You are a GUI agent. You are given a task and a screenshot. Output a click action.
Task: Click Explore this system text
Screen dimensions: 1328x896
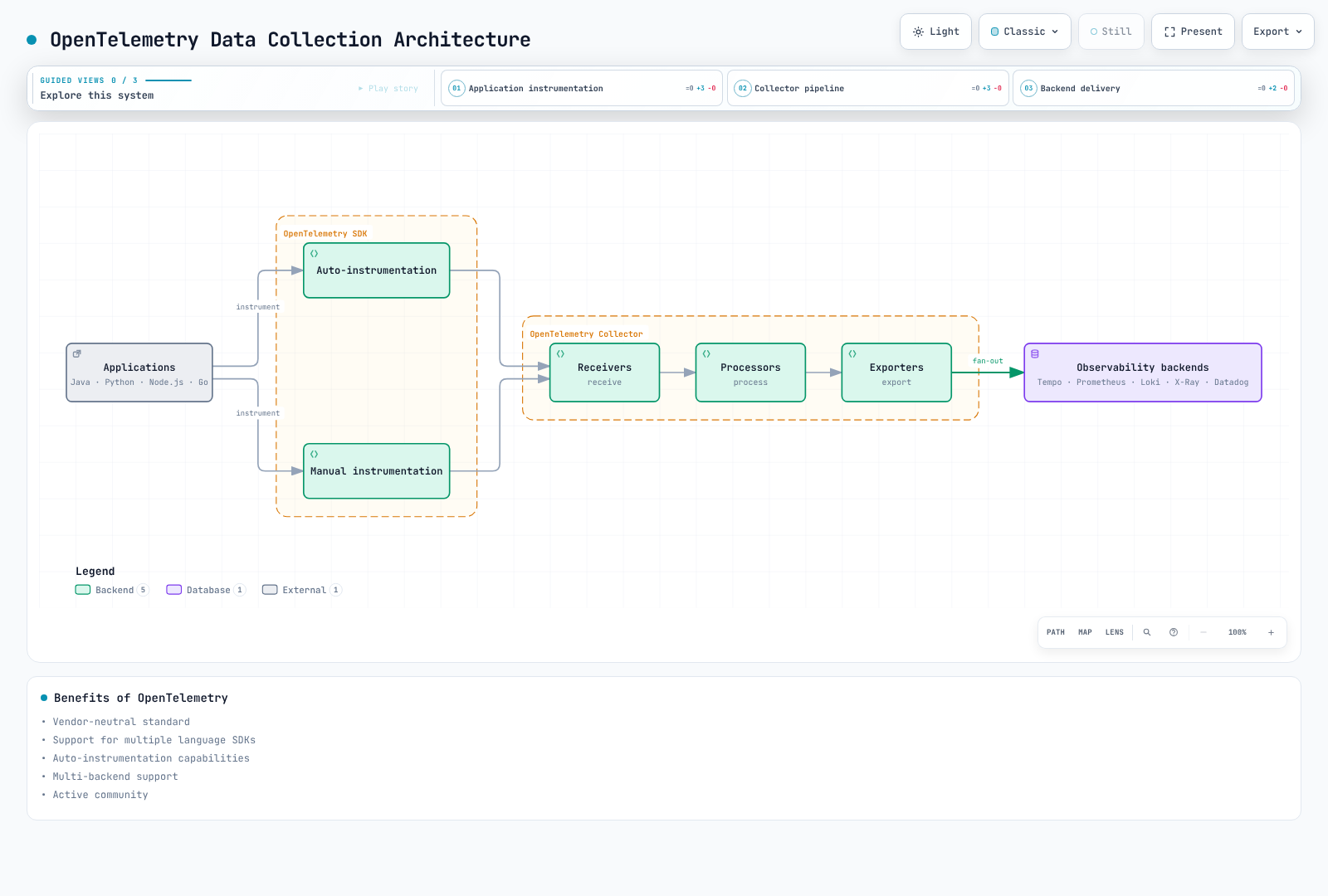(97, 95)
